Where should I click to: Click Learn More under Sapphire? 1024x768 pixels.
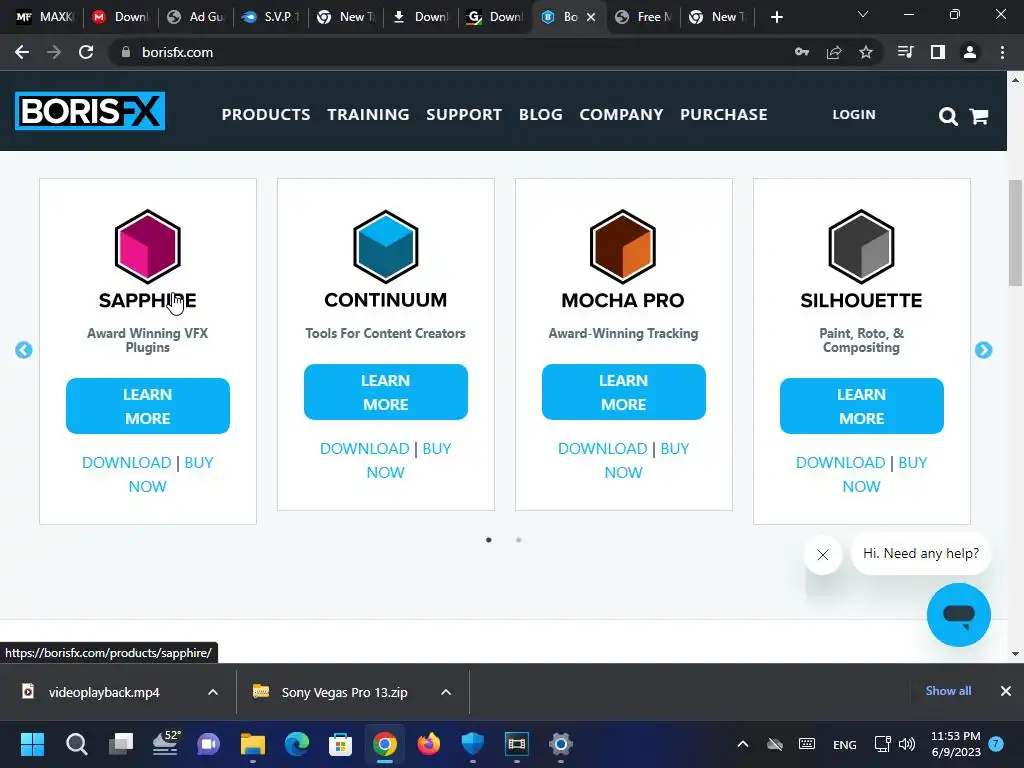click(148, 406)
